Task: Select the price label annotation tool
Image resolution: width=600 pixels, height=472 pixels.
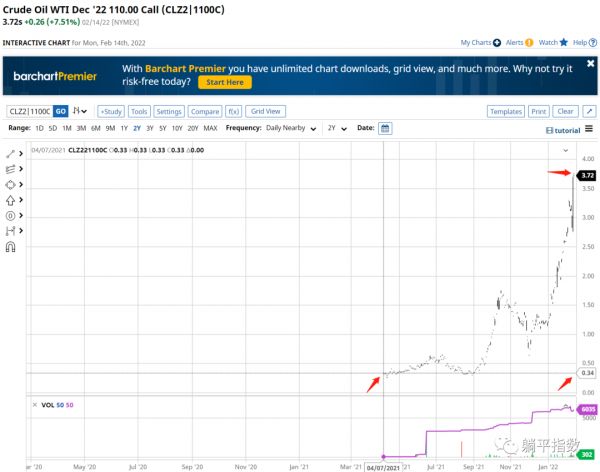Action: [11, 215]
